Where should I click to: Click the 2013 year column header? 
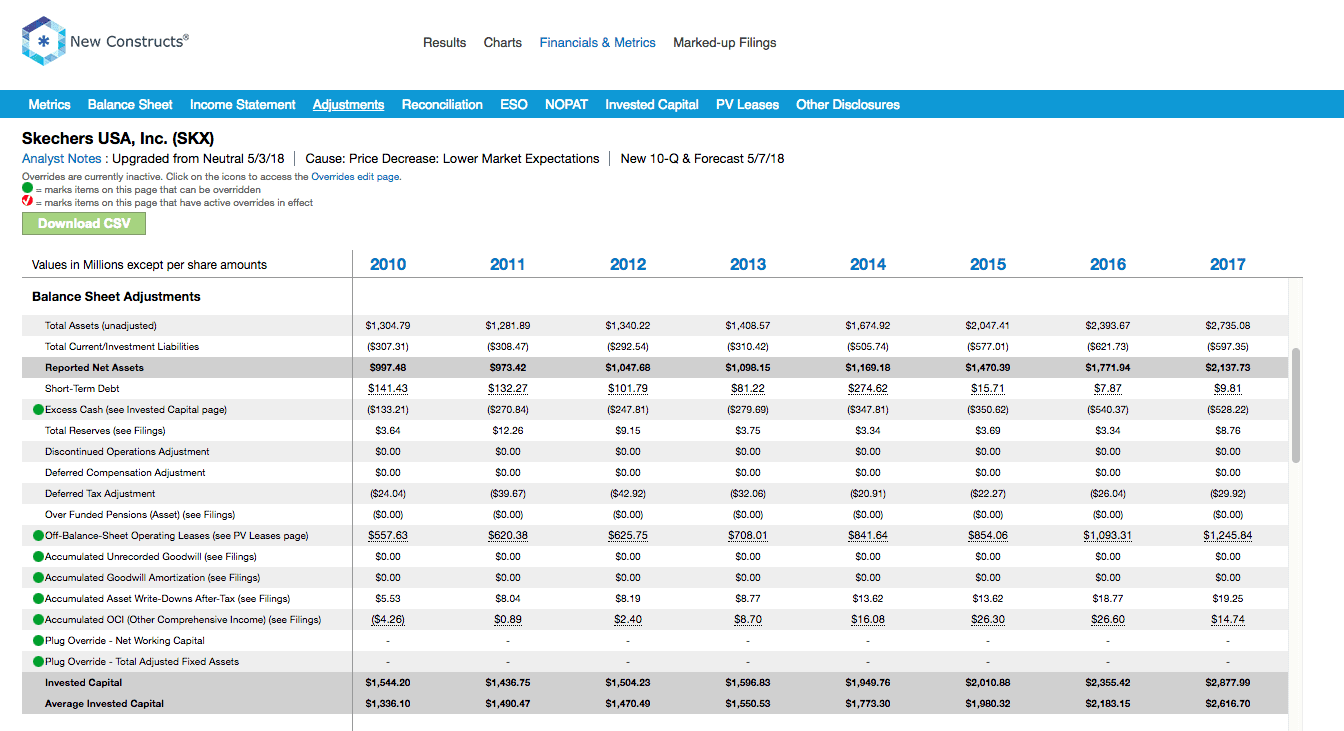748,264
